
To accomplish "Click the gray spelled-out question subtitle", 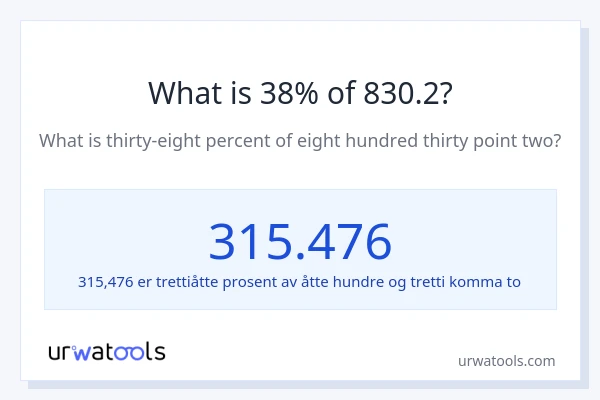I will click(300, 141).
